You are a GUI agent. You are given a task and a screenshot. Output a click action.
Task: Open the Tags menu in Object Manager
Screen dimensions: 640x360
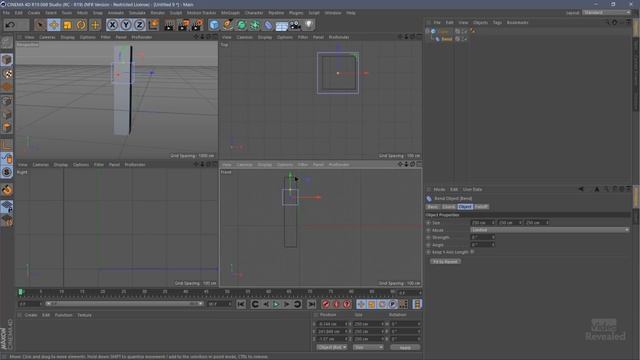pyautogui.click(x=497, y=22)
